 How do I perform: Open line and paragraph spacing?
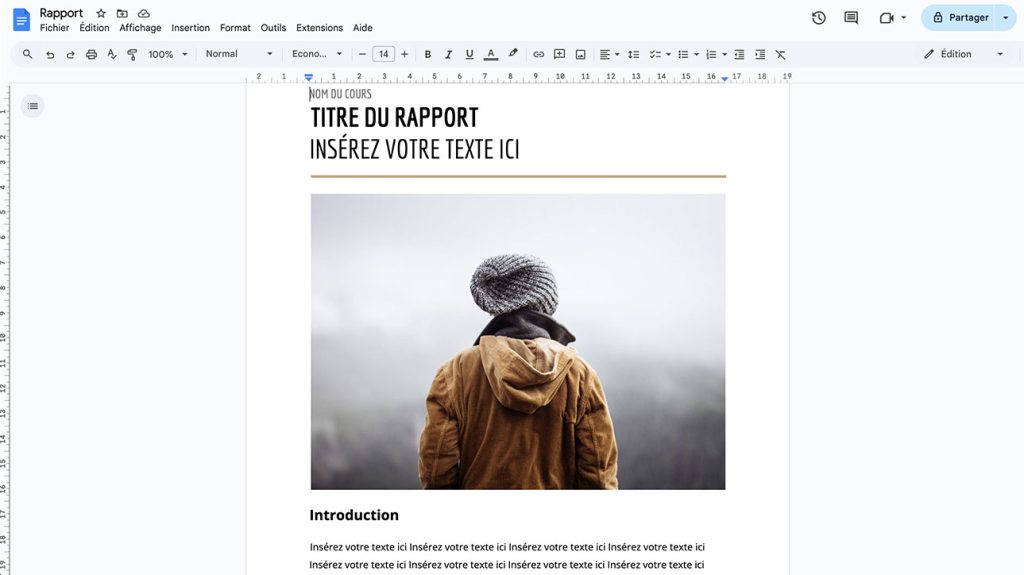(x=633, y=54)
